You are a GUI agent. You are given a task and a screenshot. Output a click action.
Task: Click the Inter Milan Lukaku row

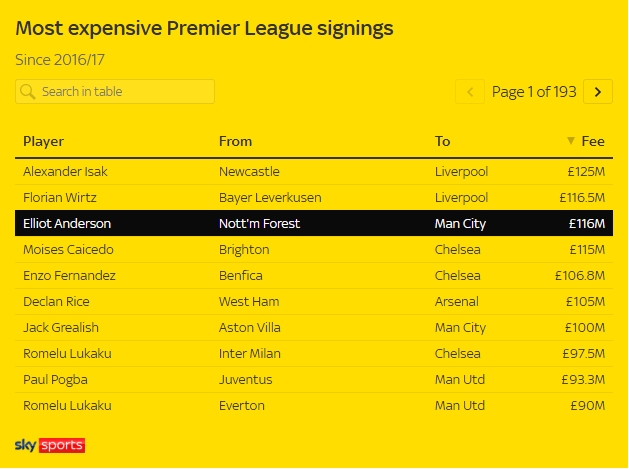coord(314,353)
